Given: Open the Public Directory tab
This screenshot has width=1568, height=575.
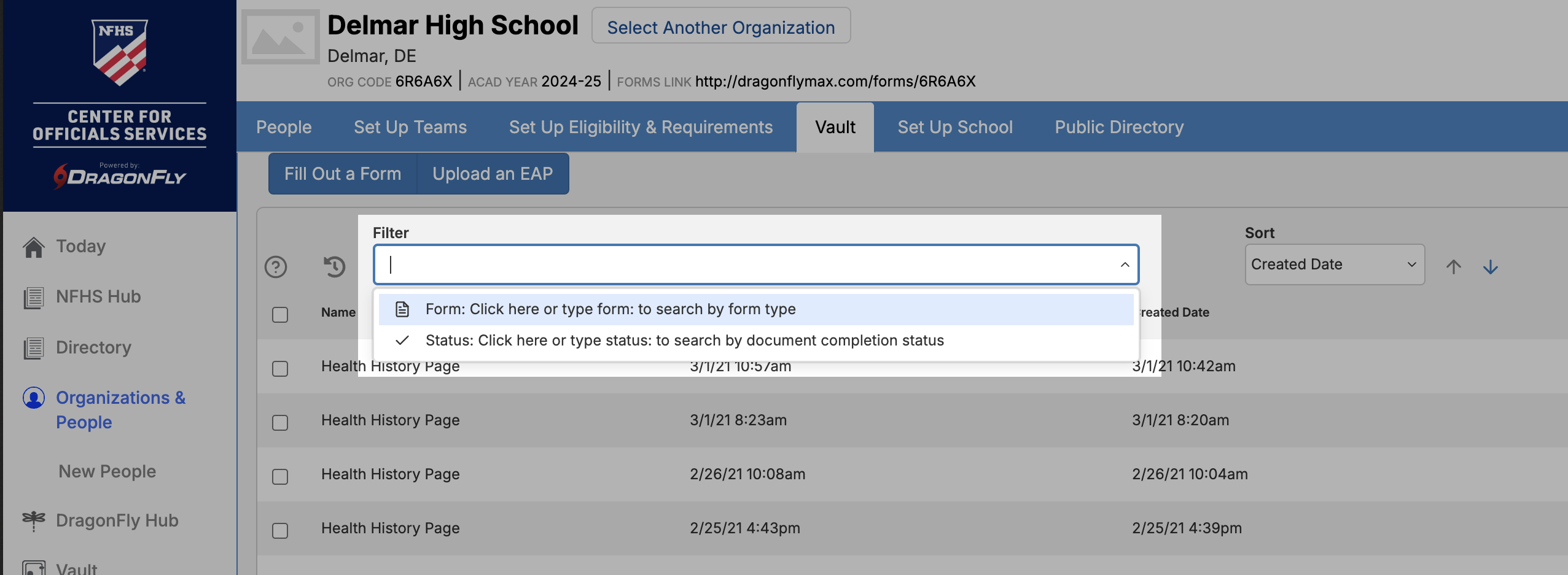Looking at the screenshot, I should click(1119, 127).
